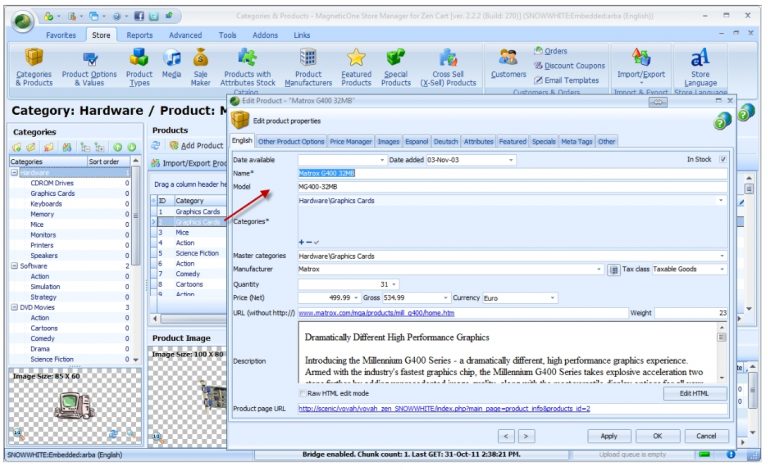Viewport: 768px width, 470px height.
Task: Click the Model input field
Action: [x=510, y=186]
